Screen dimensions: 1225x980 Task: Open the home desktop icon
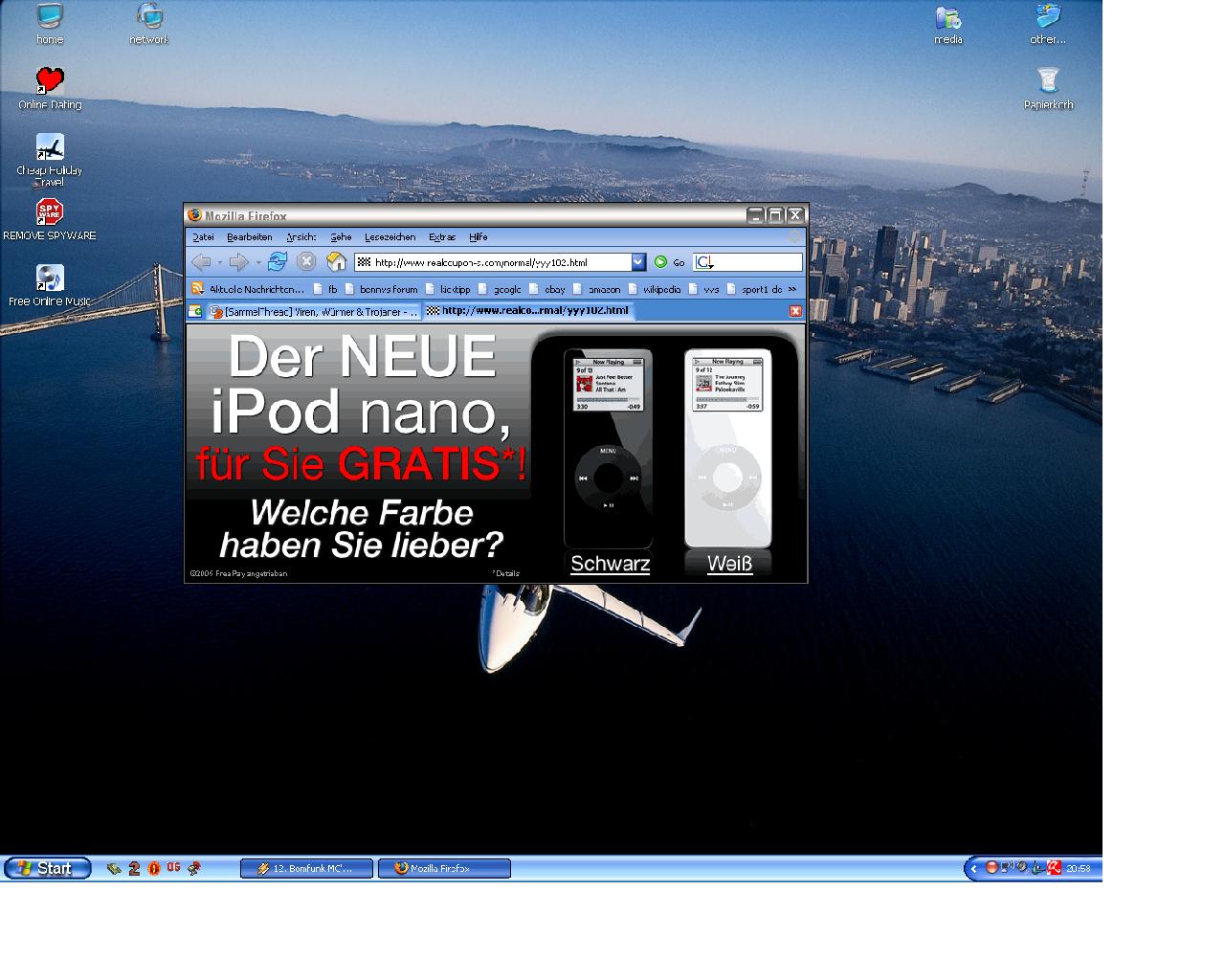[x=50, y=24]
